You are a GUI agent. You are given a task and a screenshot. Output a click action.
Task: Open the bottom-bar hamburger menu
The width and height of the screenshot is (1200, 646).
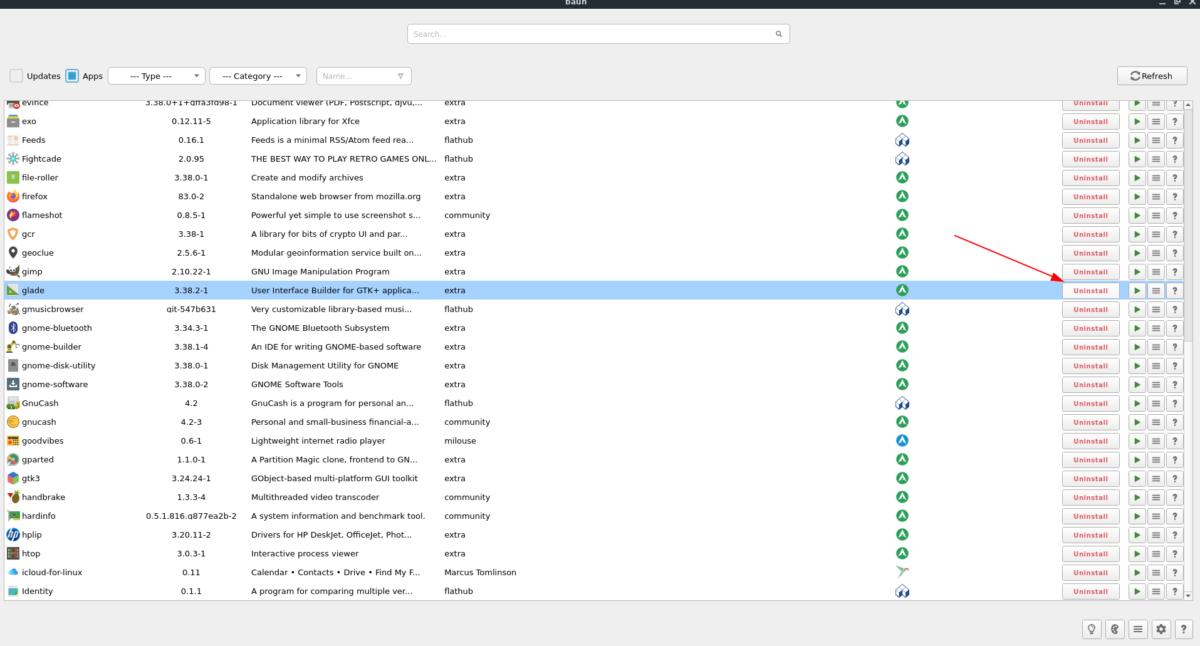tap(1138, 629)
